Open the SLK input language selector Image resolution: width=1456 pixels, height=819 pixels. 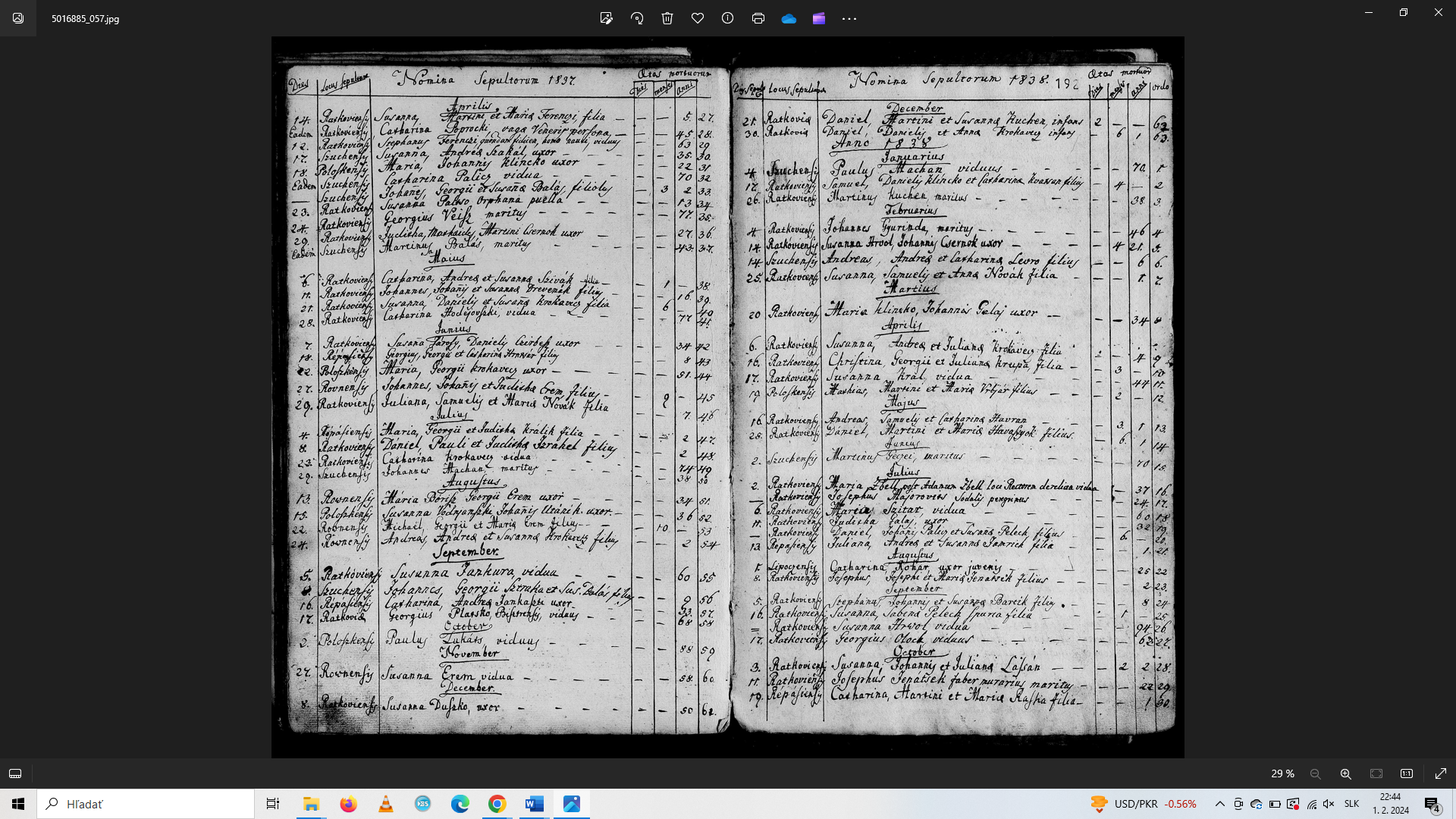pos(1351,804)
